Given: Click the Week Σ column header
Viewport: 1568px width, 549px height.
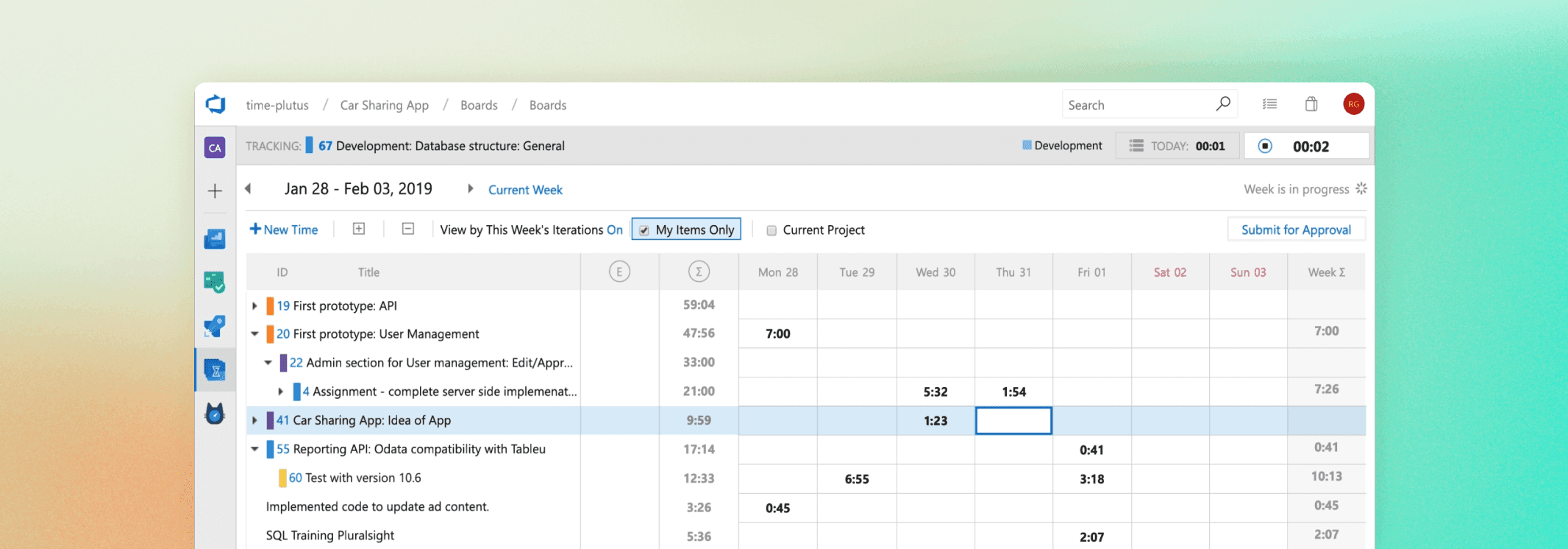Looking at the screenshot, I should click(1327, 272).
